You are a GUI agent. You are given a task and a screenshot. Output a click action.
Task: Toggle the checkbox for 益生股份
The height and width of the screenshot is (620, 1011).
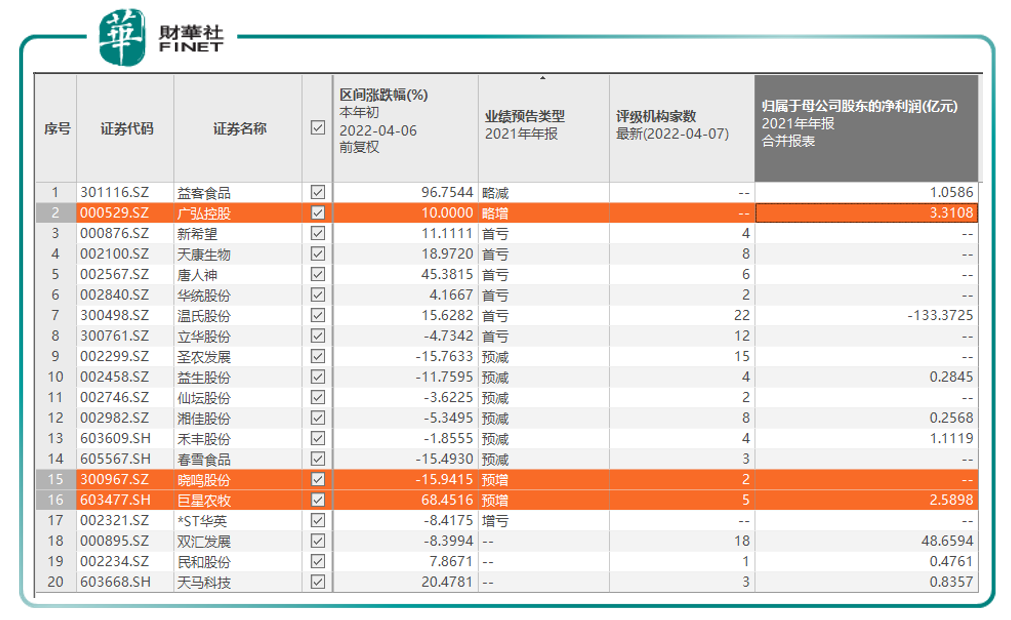click(x=318, y=377)
